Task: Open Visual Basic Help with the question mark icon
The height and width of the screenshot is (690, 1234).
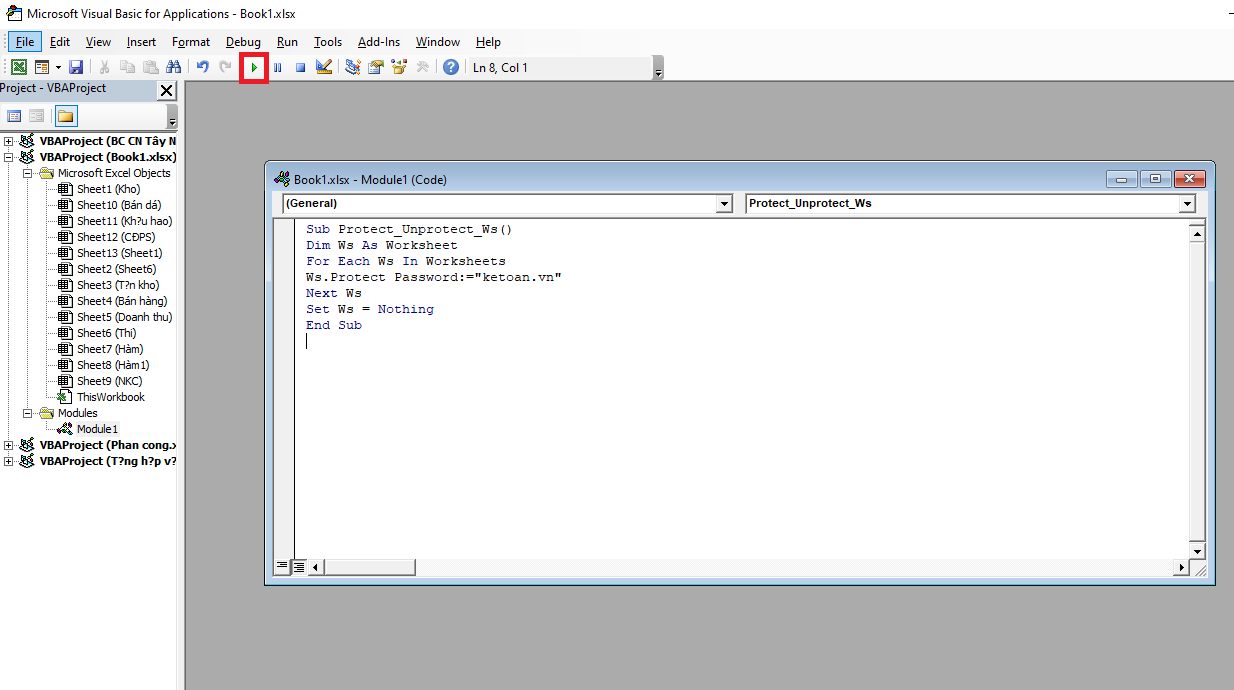Action: (451, 68)
